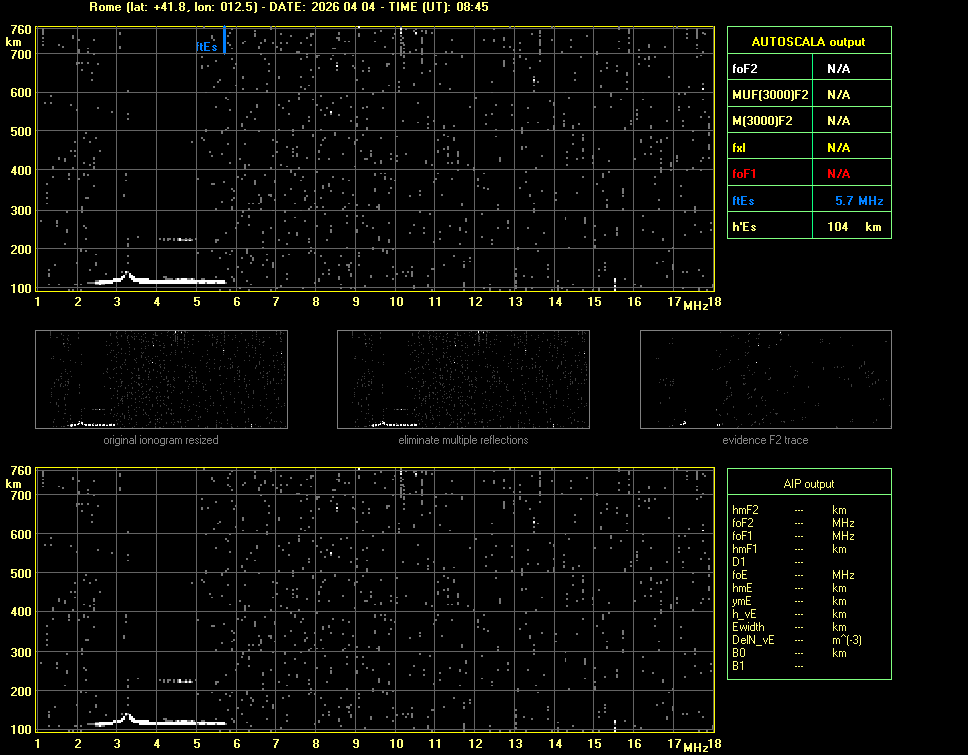
Task: Click the 'original ionogram resized' thumbnail
Action: click(161, 379)
